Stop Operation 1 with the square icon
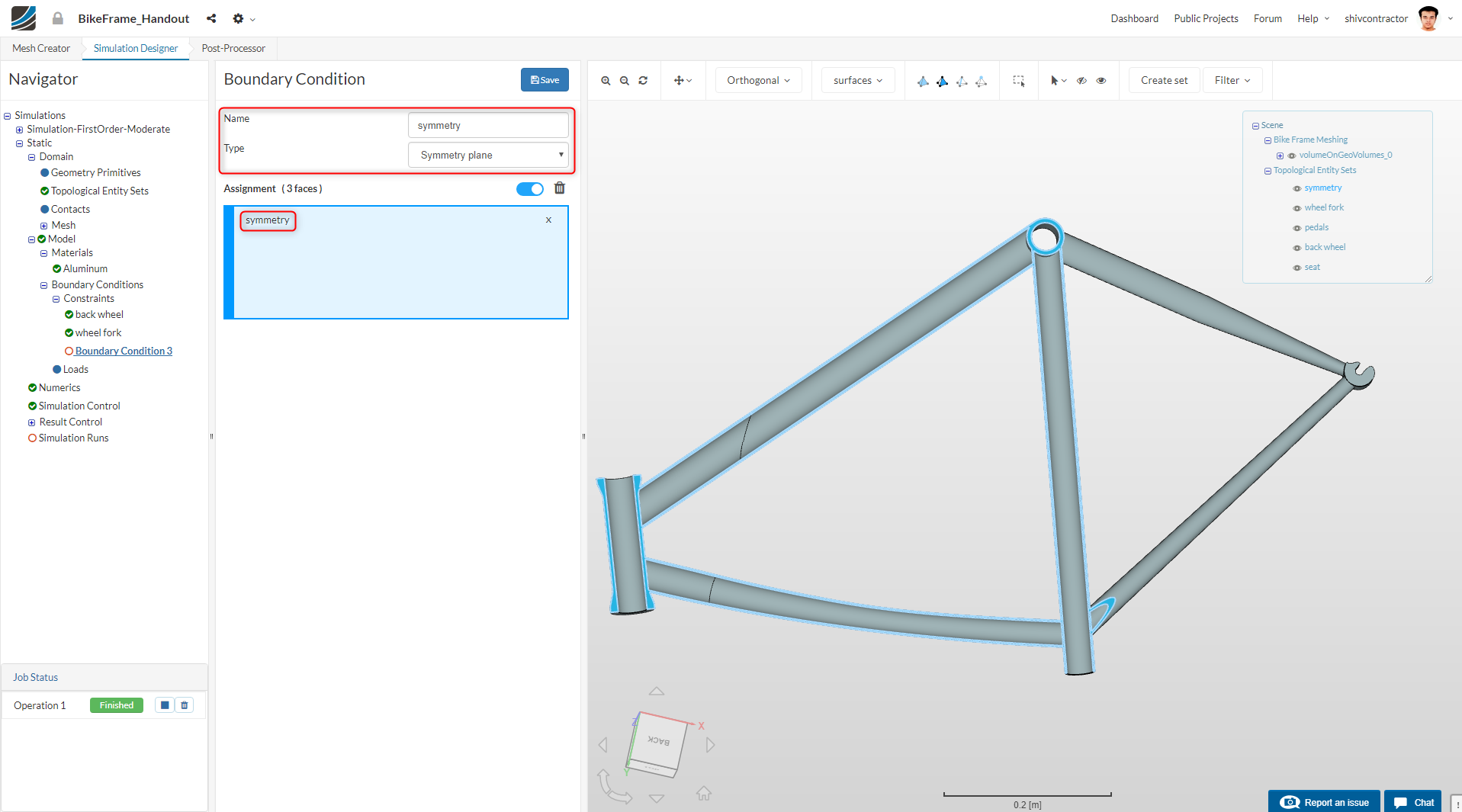This screenshot has height=812, width=1462. [x=165, y=705]
